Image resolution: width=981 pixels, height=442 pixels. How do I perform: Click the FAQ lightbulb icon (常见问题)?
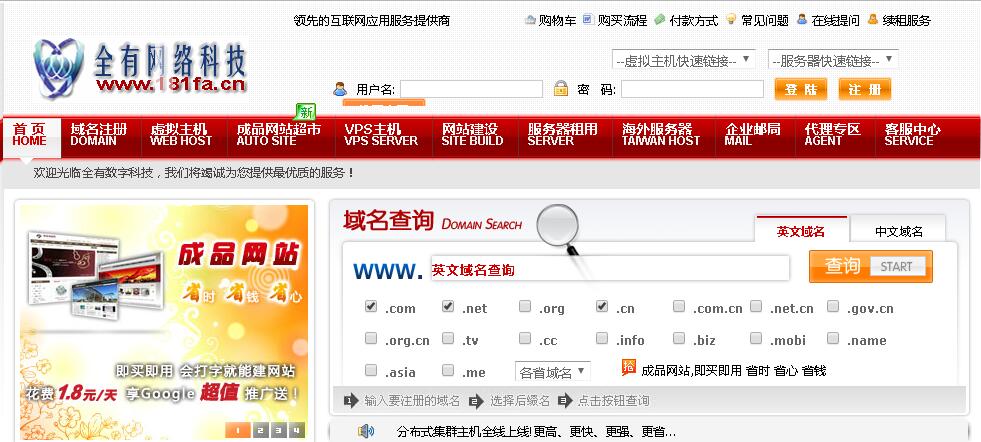(731, 20)
